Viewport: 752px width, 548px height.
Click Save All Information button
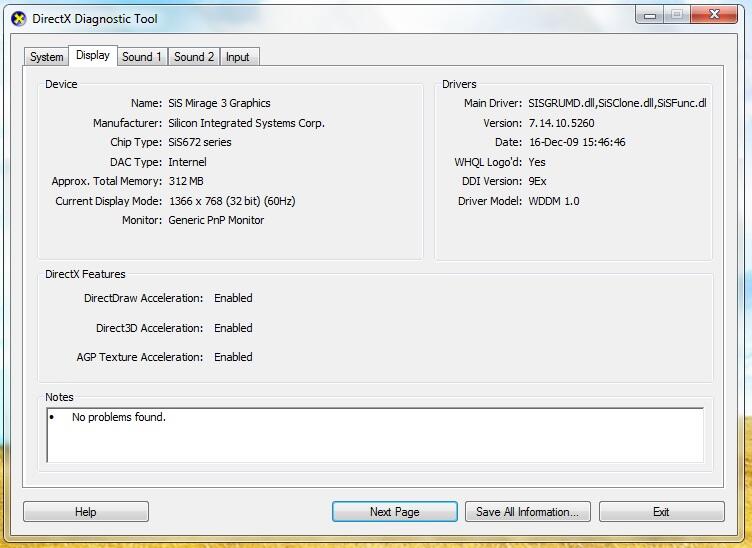tap(528, 512)
